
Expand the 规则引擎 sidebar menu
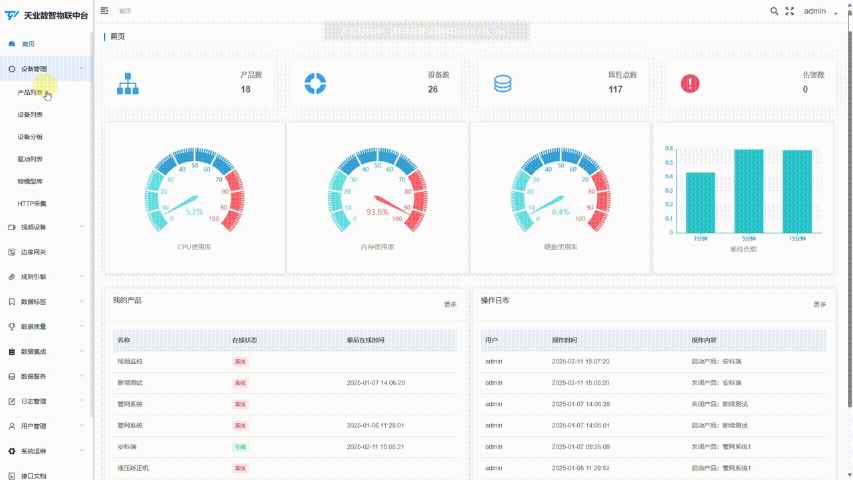click(x=46, y=277)
